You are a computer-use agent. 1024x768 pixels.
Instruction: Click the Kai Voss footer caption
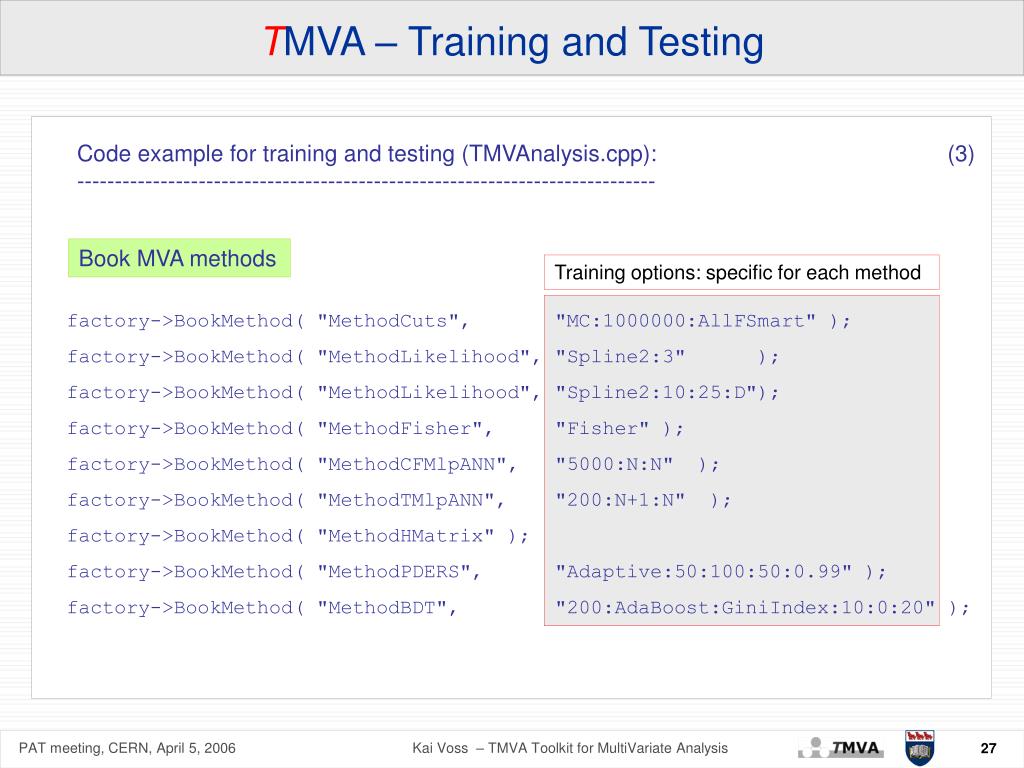[569, 748]
